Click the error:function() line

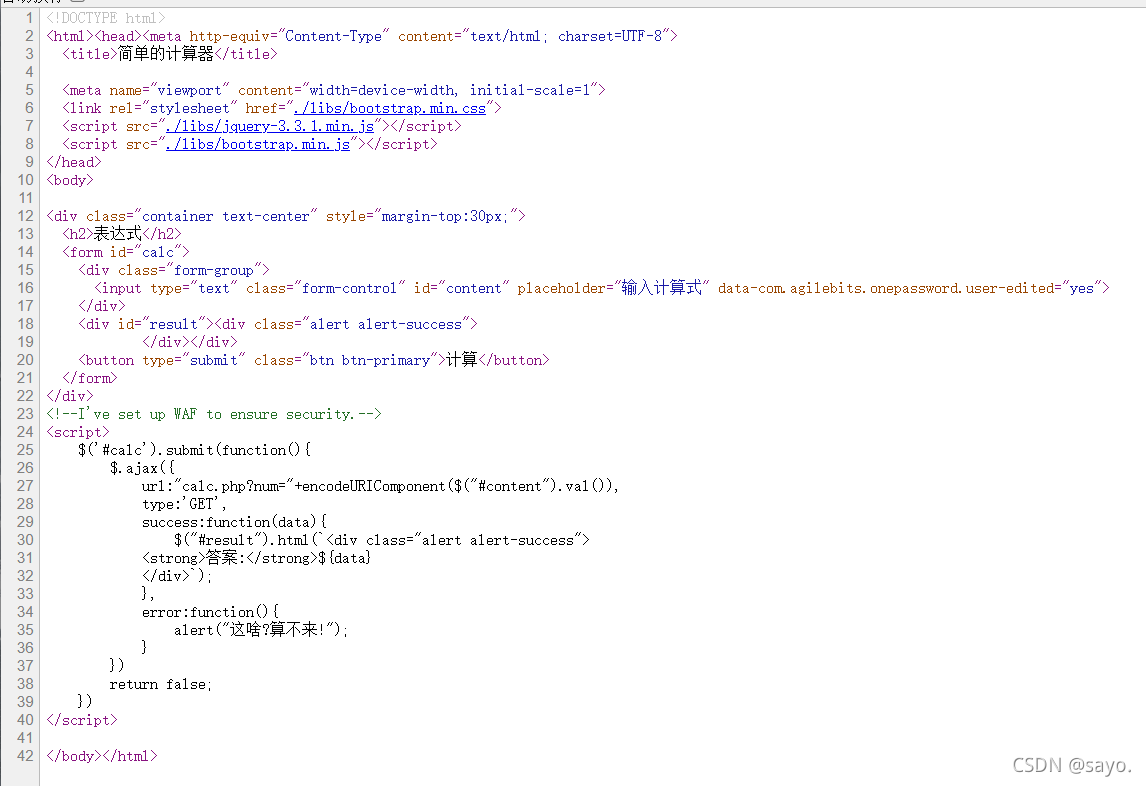click(x=210, y=612)
